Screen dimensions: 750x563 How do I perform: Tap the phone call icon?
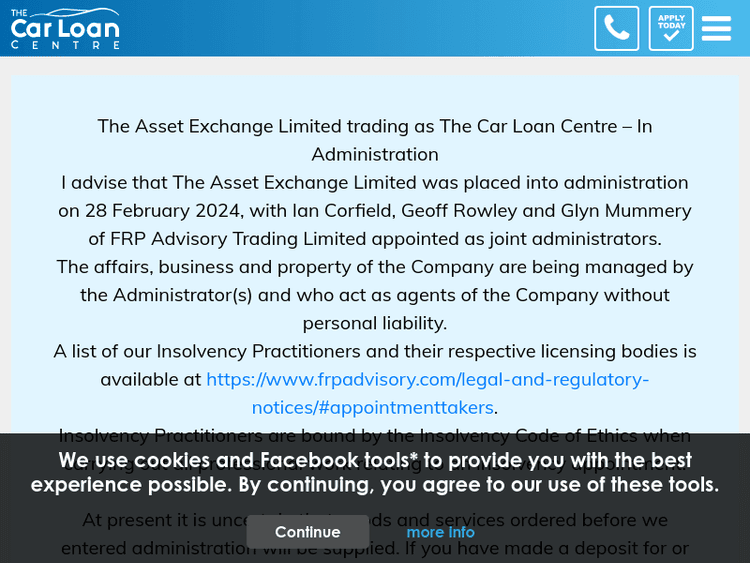point(616,28)
